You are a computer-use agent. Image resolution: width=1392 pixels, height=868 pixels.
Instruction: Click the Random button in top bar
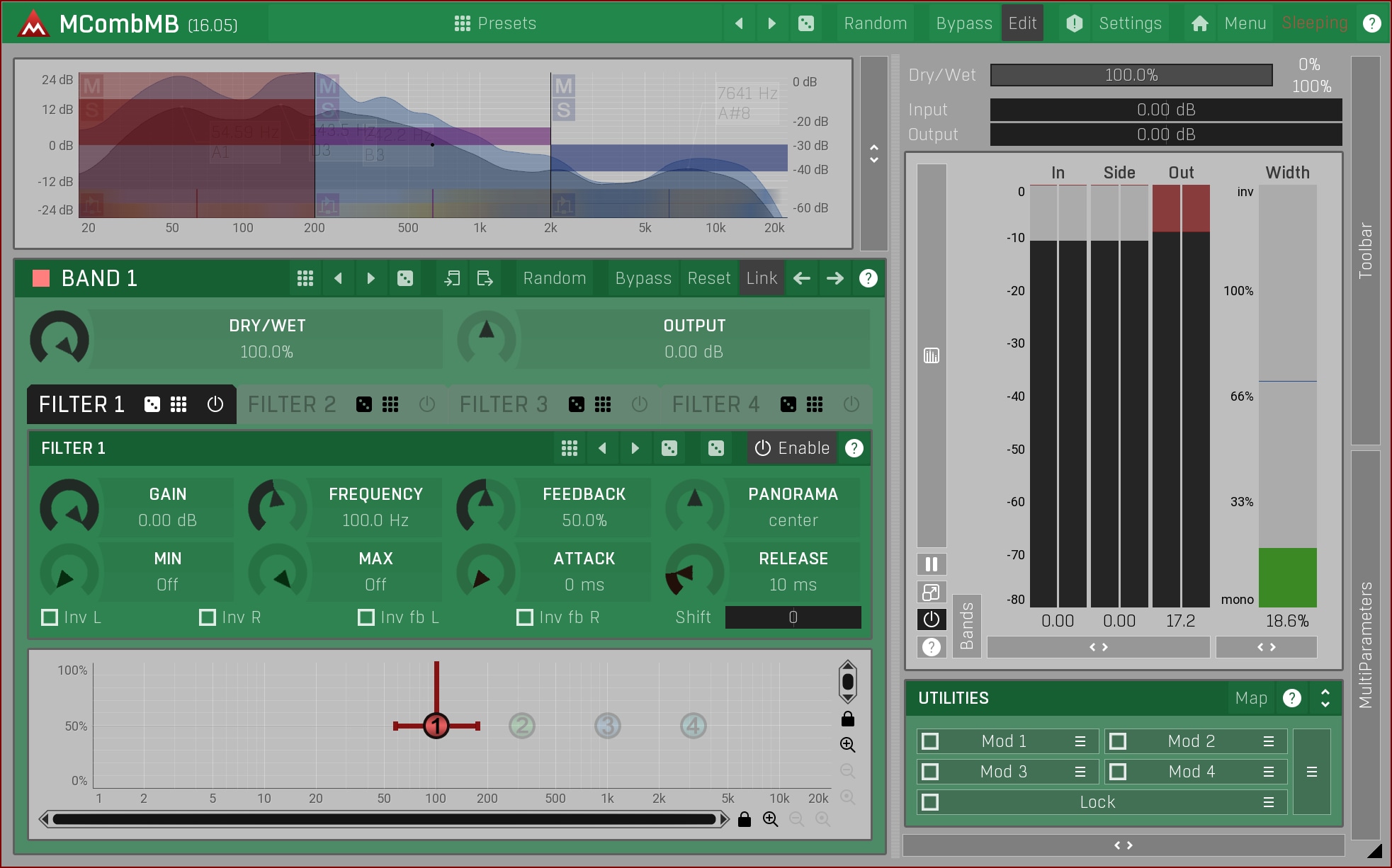[876, 23]
